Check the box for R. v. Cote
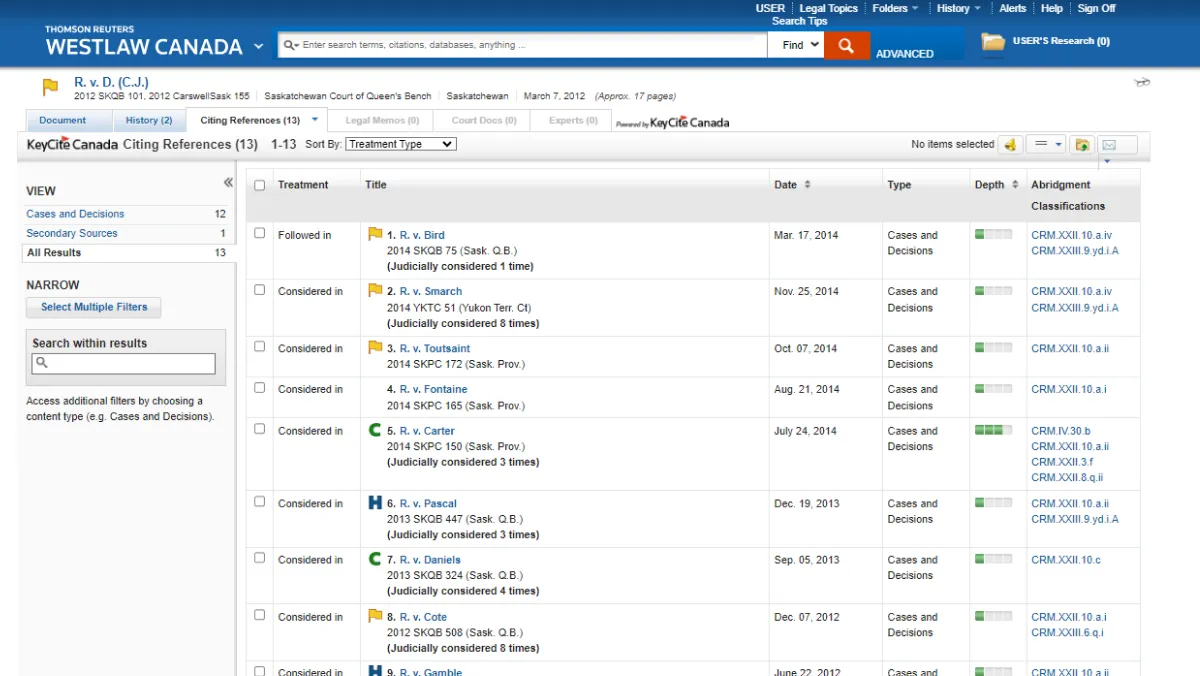This screenshot has height=676, width=1200. click(260, 615)
